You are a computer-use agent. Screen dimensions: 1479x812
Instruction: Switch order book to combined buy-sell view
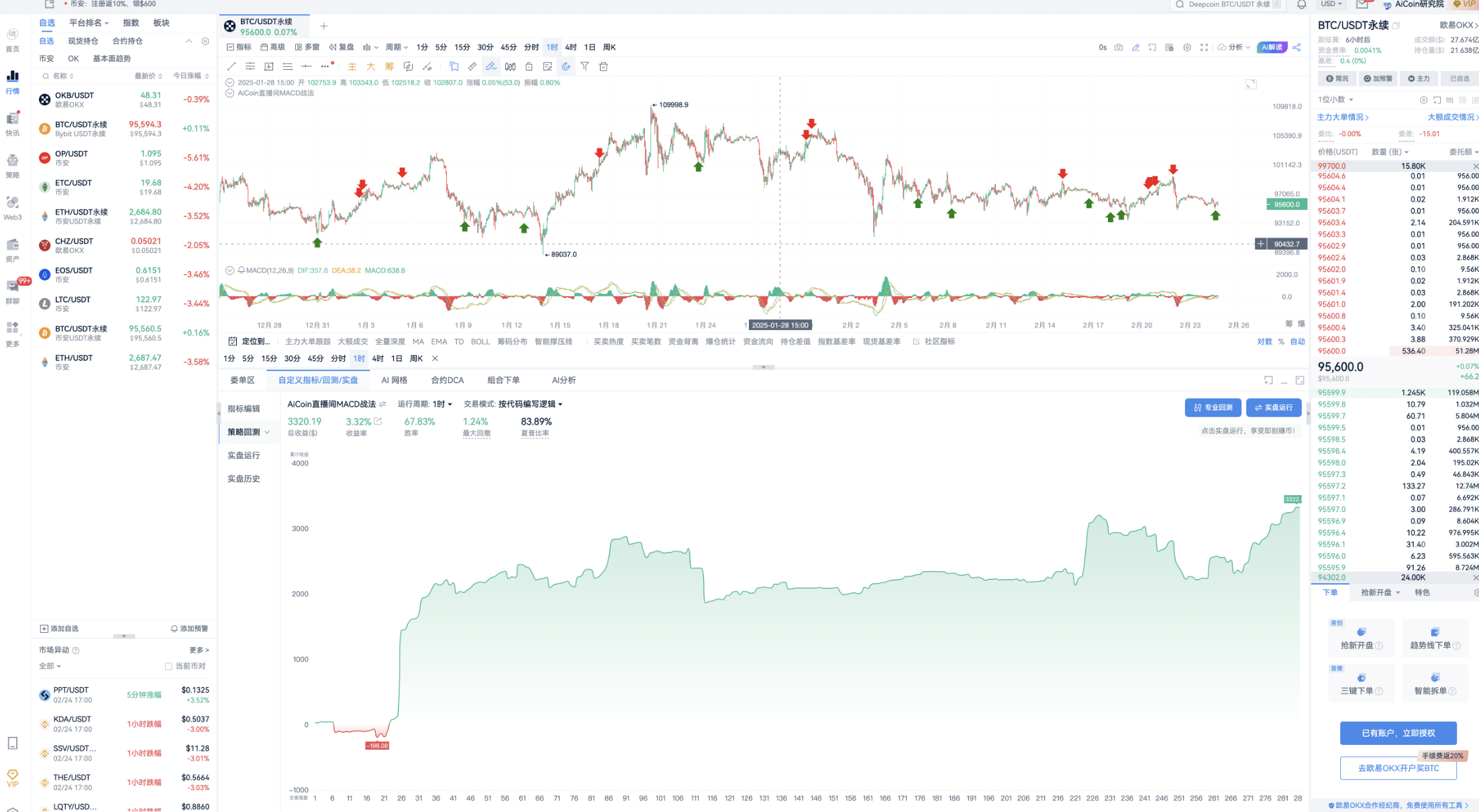coord(1449,100)
